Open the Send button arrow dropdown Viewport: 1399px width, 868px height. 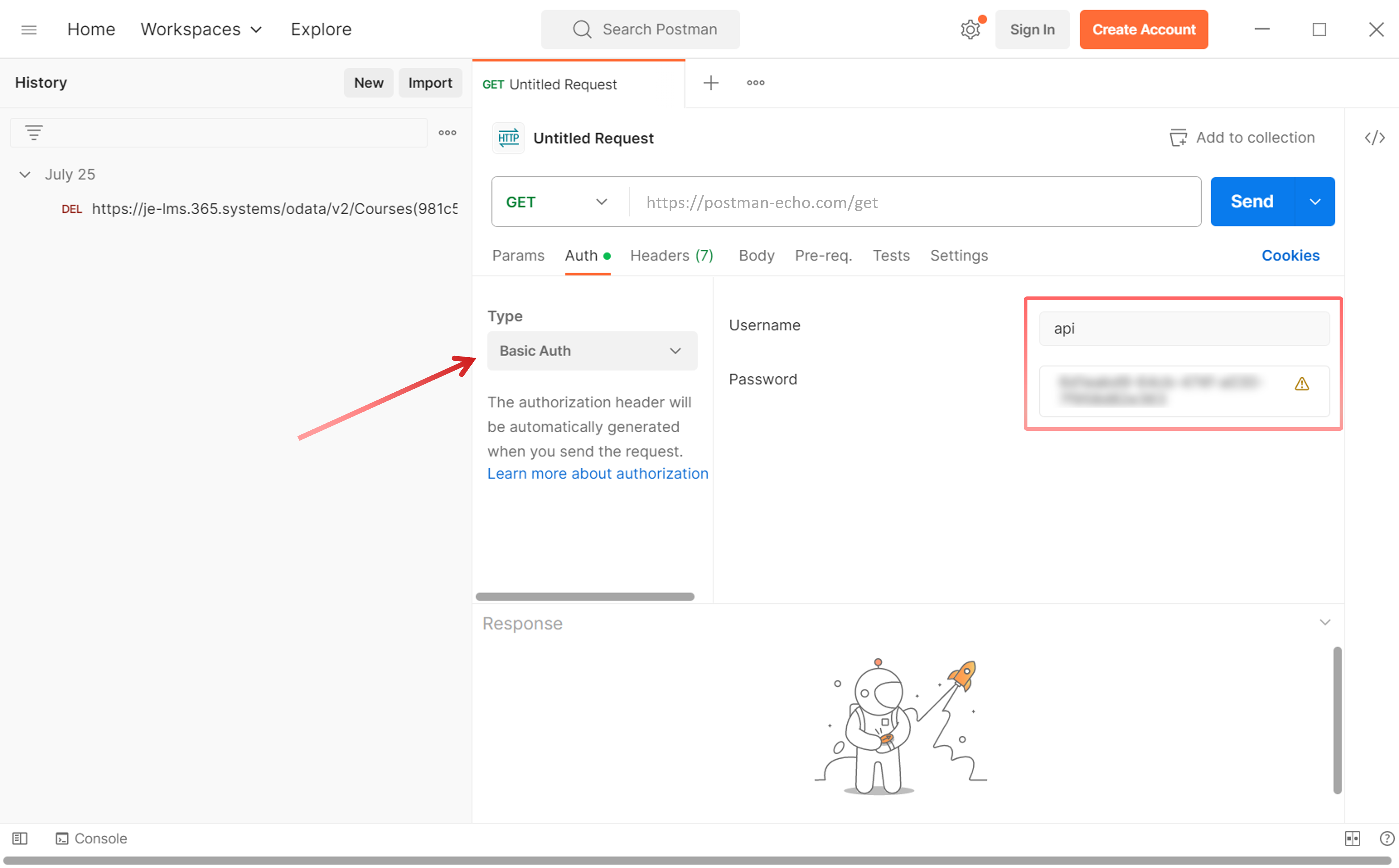point(1315,202)
